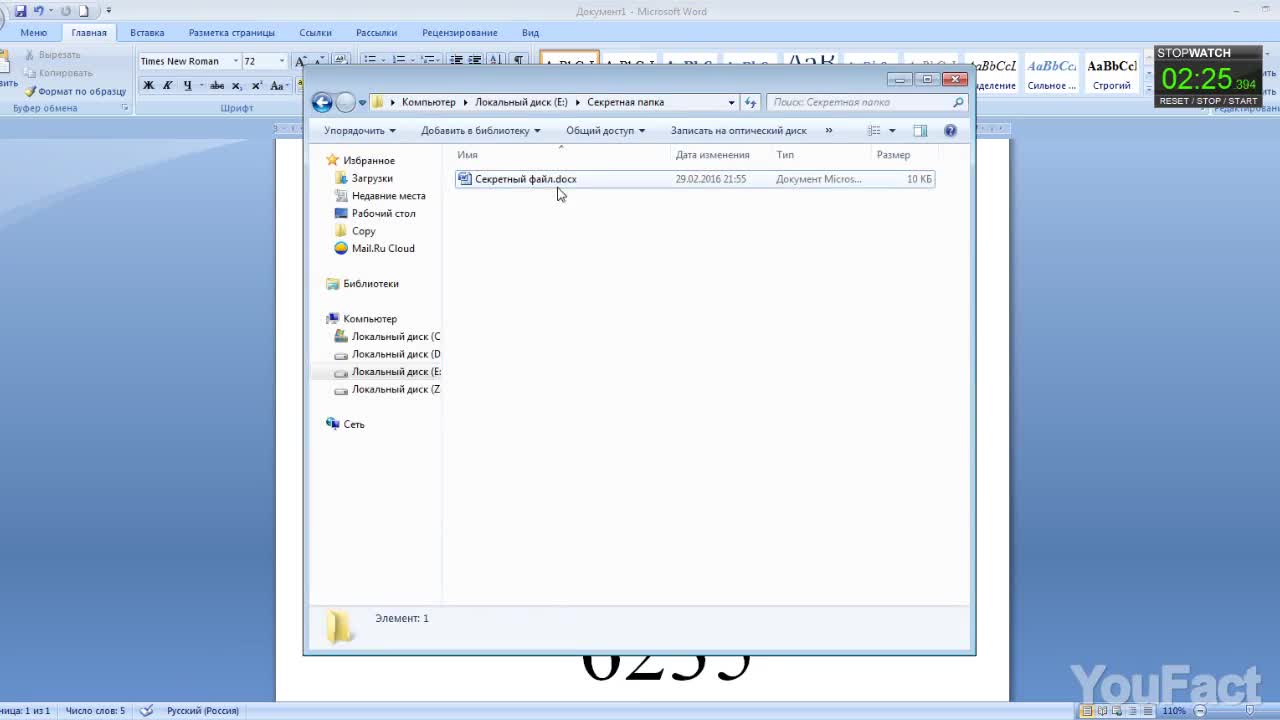
Task: Click the Формат по образцу paintbrush icon
Action: pos(30,91)
